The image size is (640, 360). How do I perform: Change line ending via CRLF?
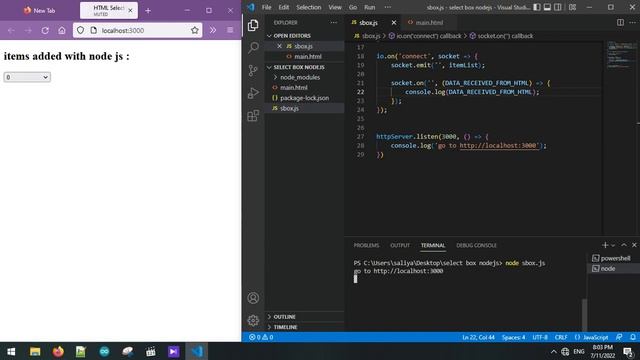[561, 337]
